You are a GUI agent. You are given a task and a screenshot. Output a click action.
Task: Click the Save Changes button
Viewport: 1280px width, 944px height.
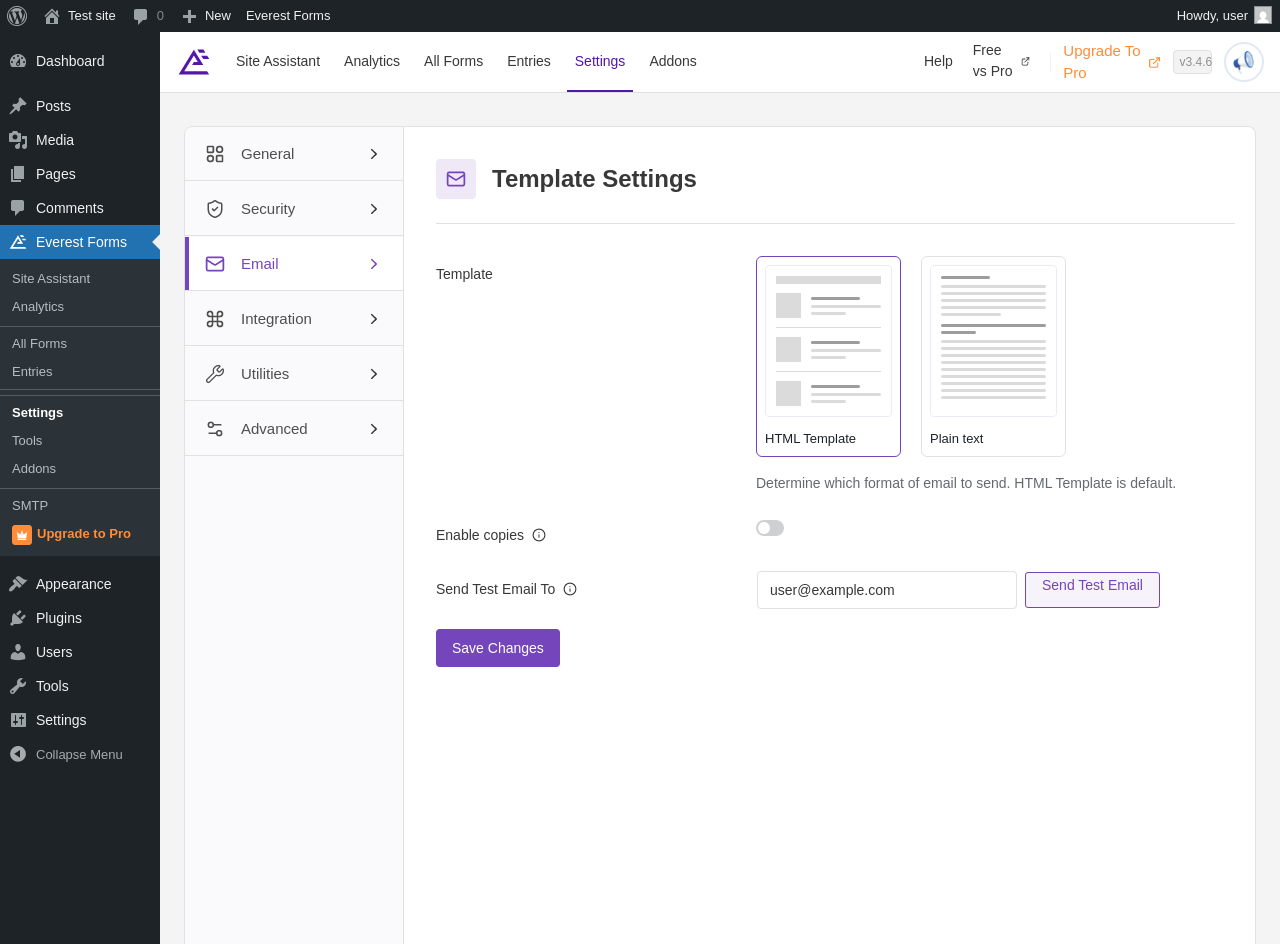[498, 648]
